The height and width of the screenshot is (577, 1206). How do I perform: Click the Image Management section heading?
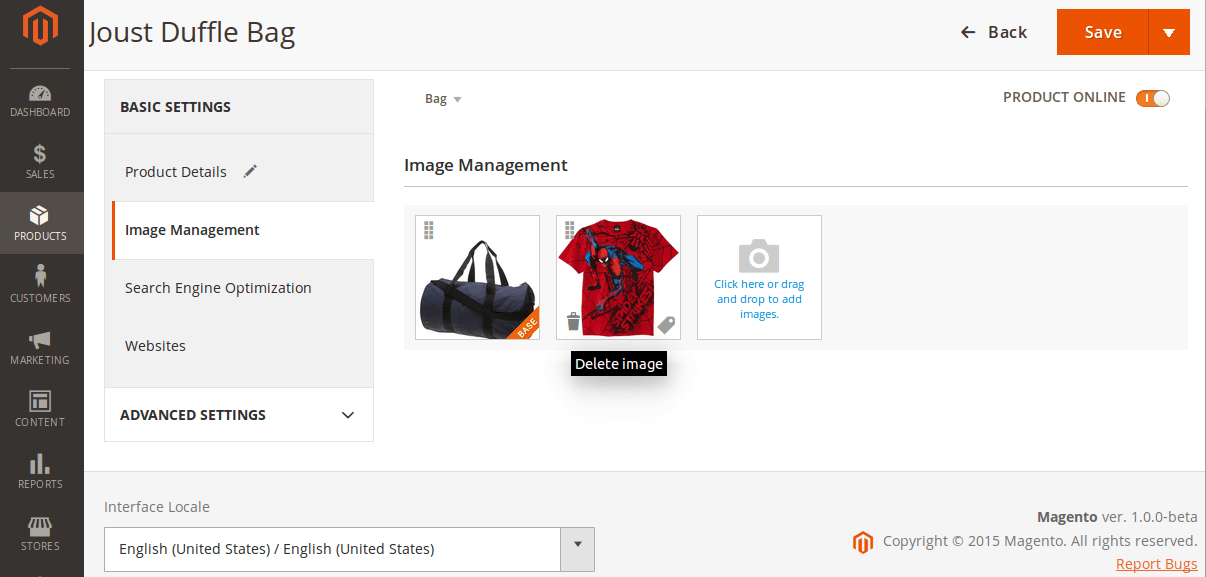tap(486, 165)
